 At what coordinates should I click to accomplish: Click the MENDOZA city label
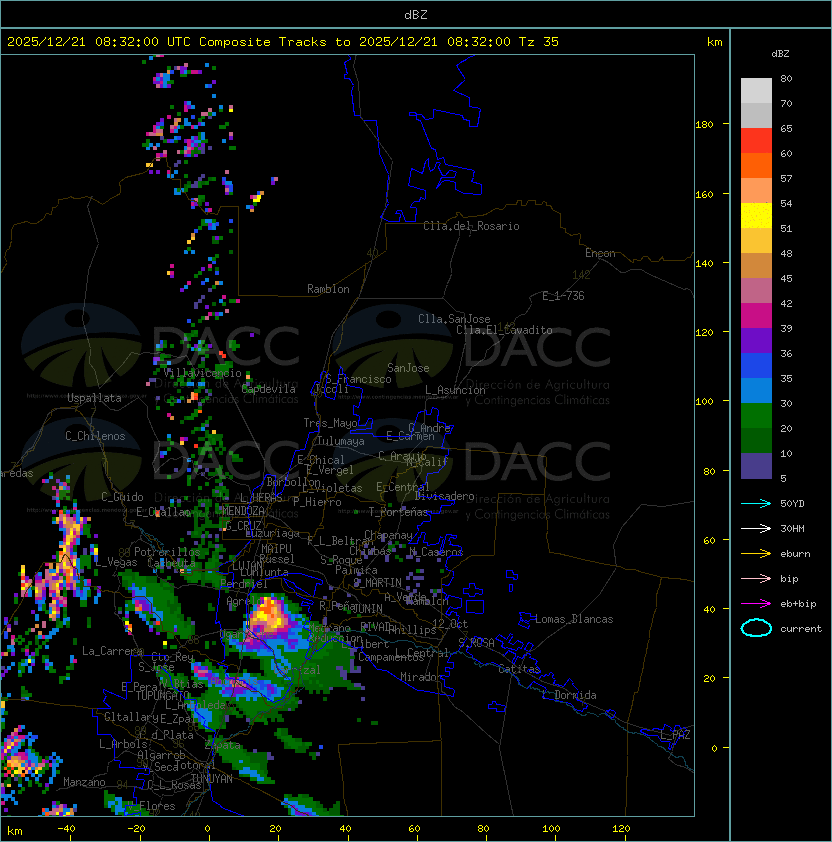pyautogui.click(x=243, y=510)
